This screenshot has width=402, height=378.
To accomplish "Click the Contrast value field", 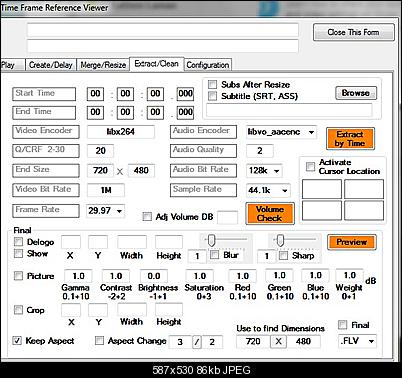I will click(116, 276).
